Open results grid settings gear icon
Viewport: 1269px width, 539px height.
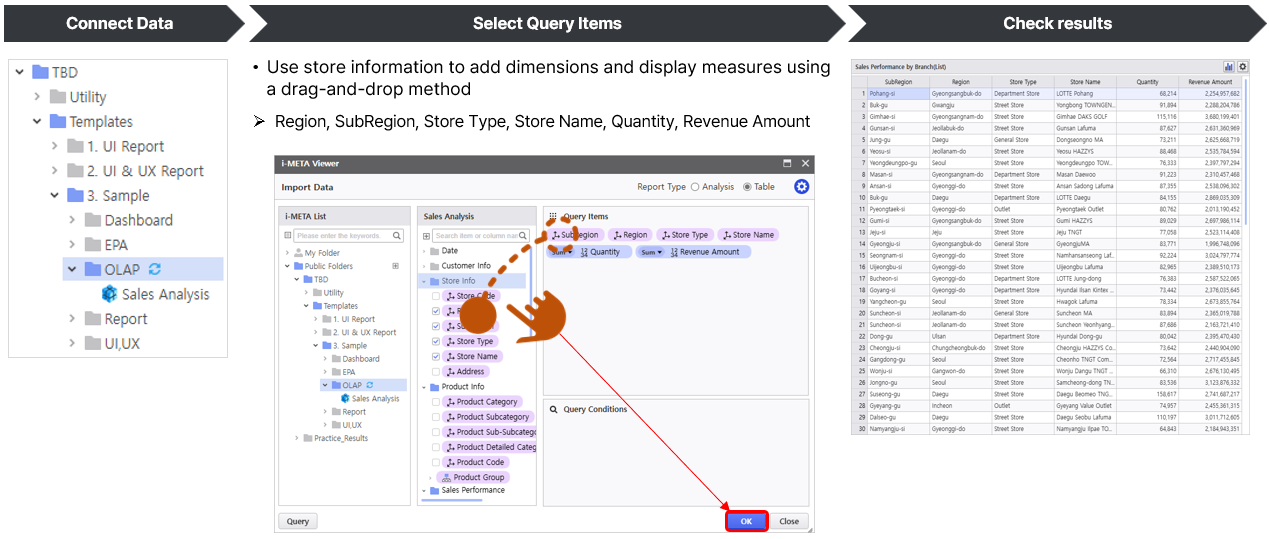1243,66
